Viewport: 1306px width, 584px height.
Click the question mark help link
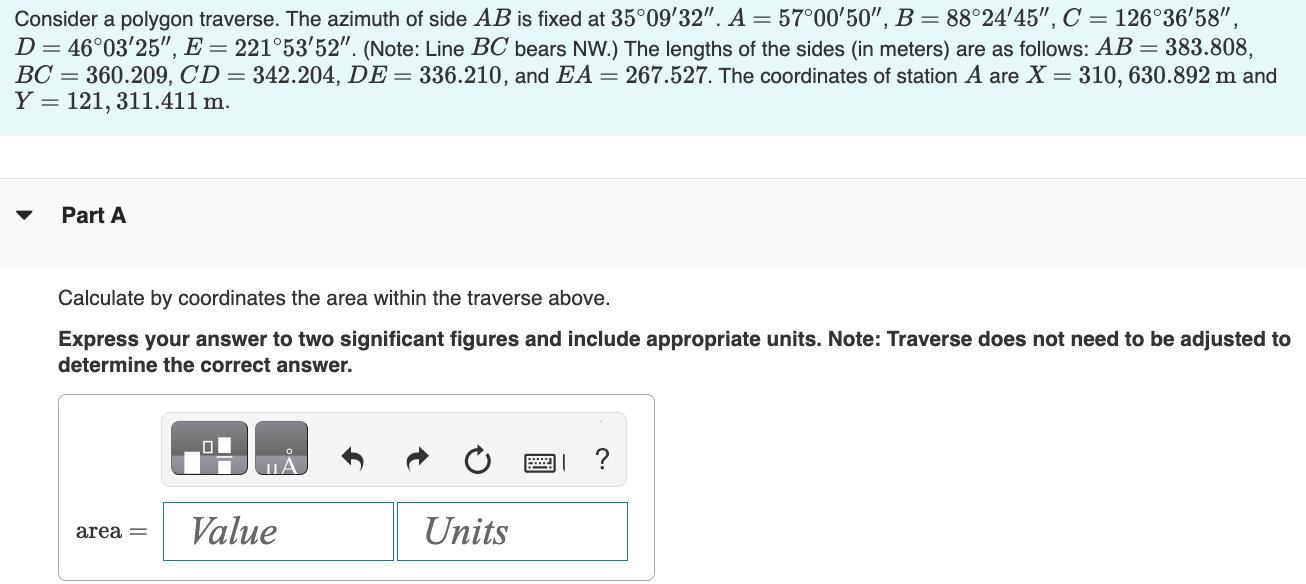[x=601, y=459]
